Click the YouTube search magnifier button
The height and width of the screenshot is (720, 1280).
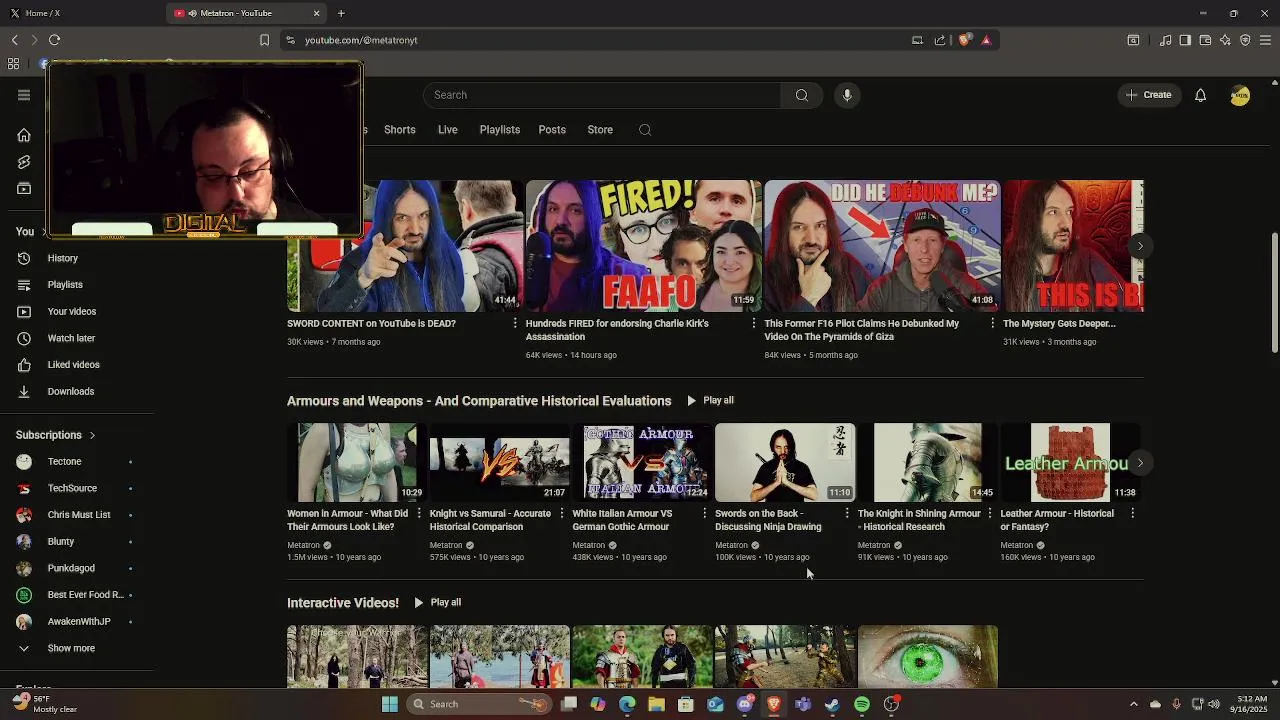pos(801,95)
